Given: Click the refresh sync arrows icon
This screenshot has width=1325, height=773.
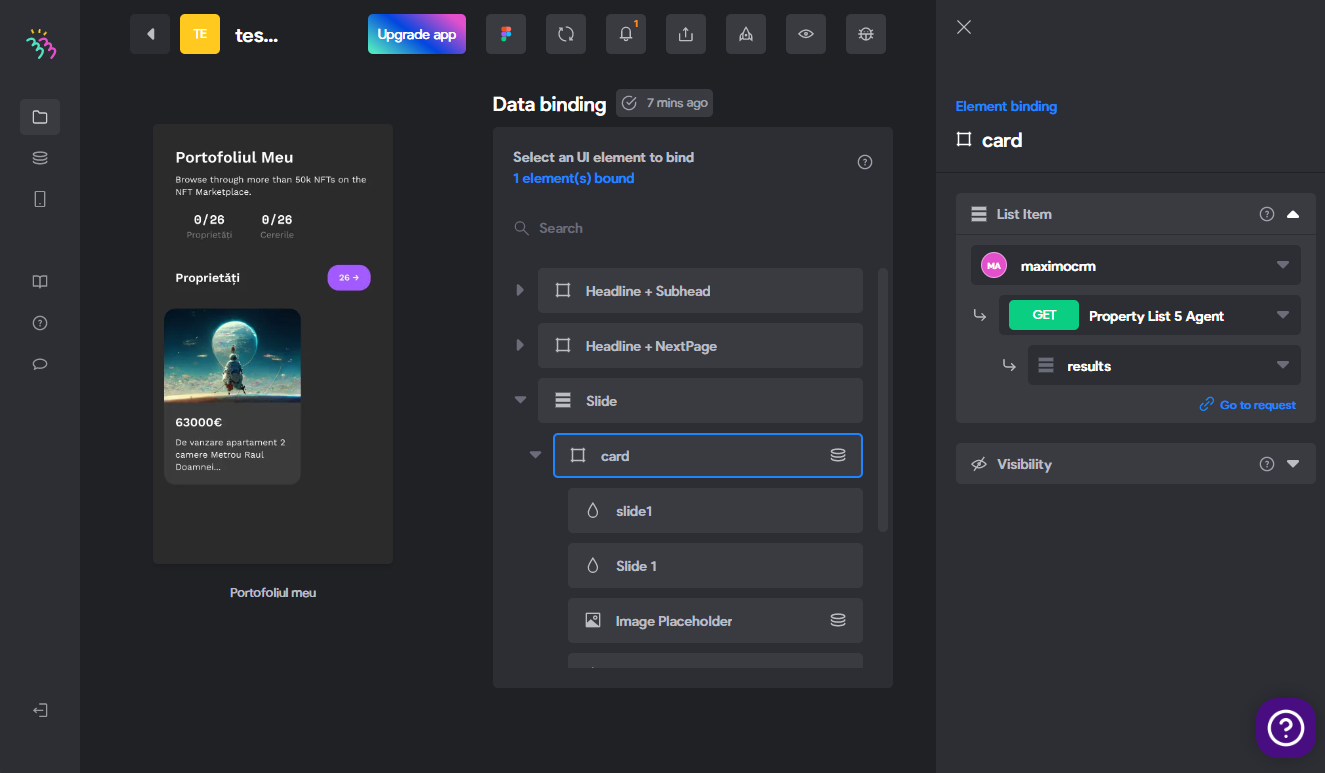Looking at the screenshot, I should 566,34.
